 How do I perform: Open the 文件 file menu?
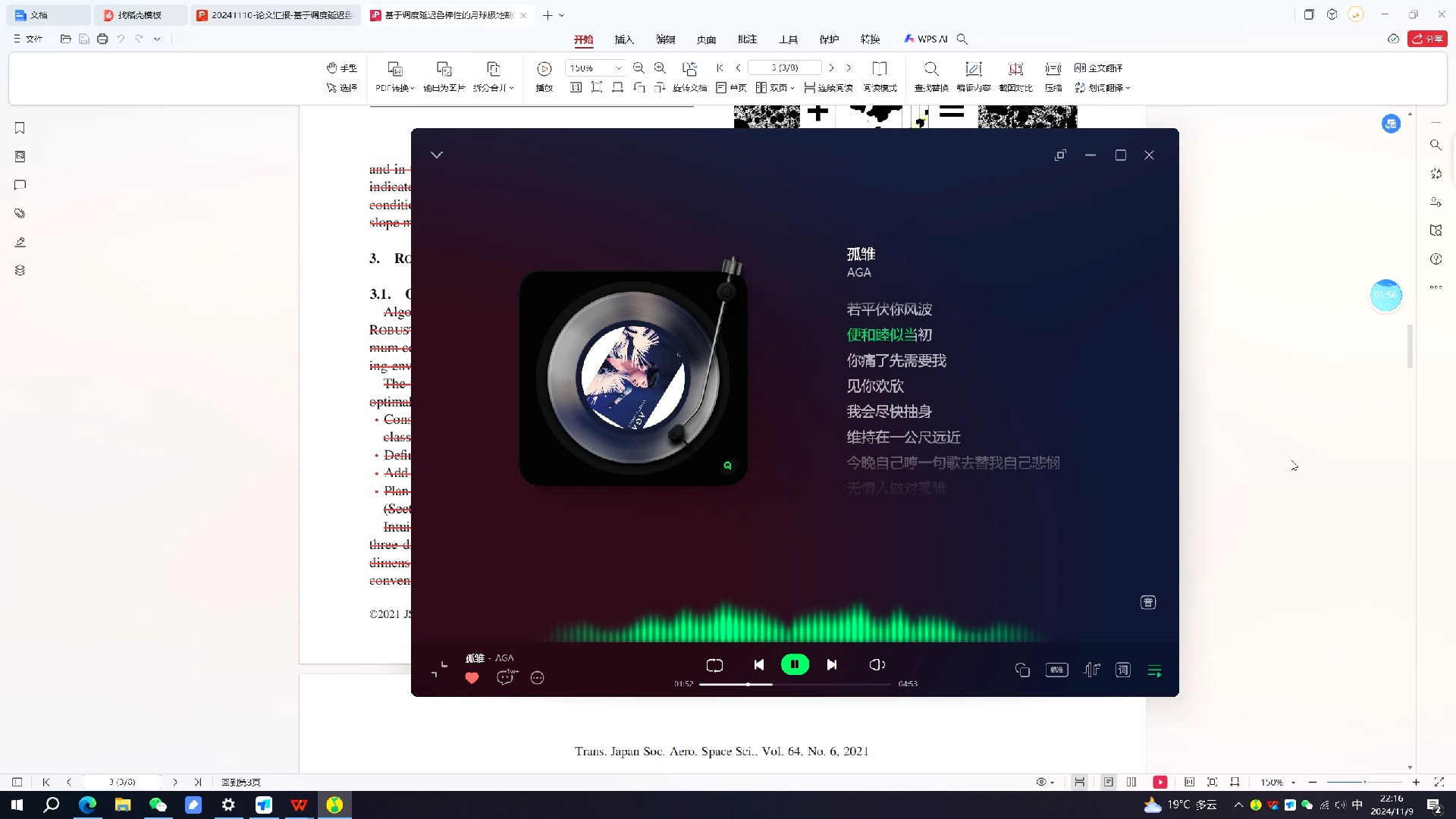click(28, 39)
